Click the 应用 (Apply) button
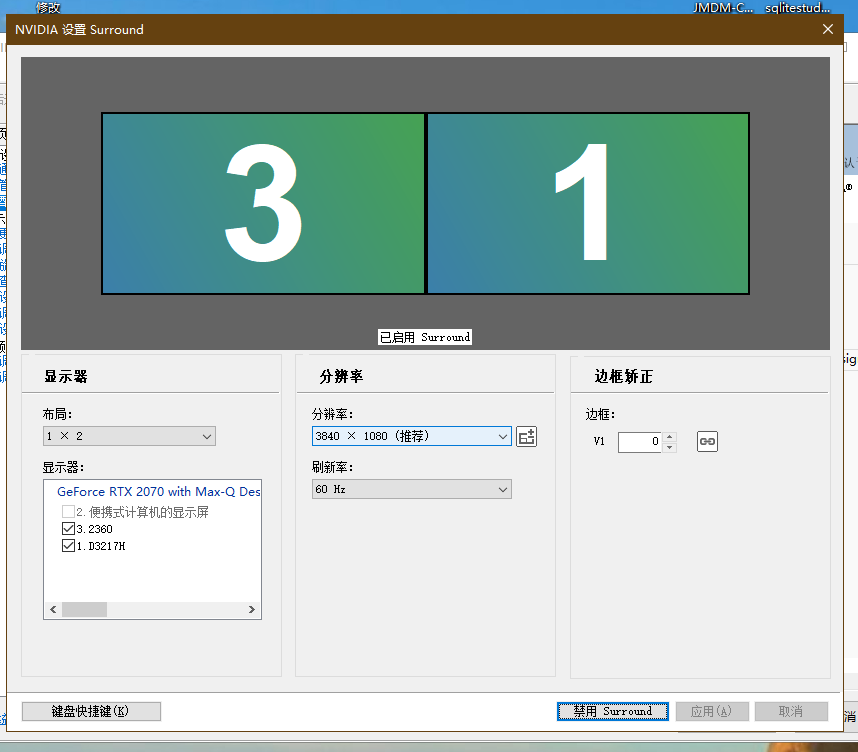This screenshot has width=858, height=752. [x=711, y=711]
